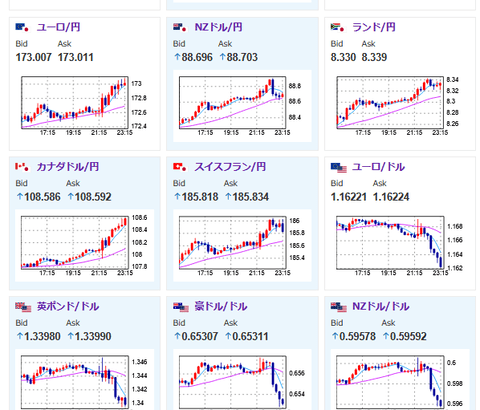Open the ユーロ/ドル currency pair link
Image resolution: width=480 pixels, height=410 pixels.
[378, 167]
